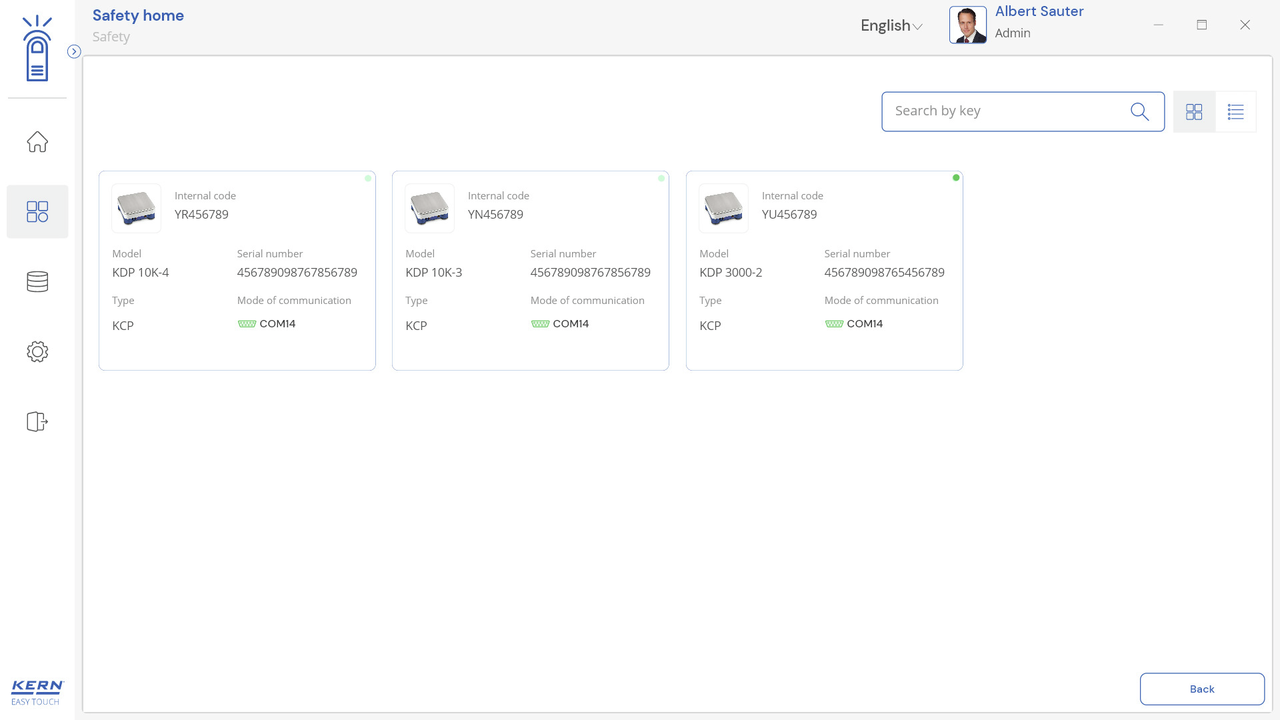Viewport: 1280px width, 720px height.
Task: Expand the sidebar with arrow button
Action: click(74, 51)
